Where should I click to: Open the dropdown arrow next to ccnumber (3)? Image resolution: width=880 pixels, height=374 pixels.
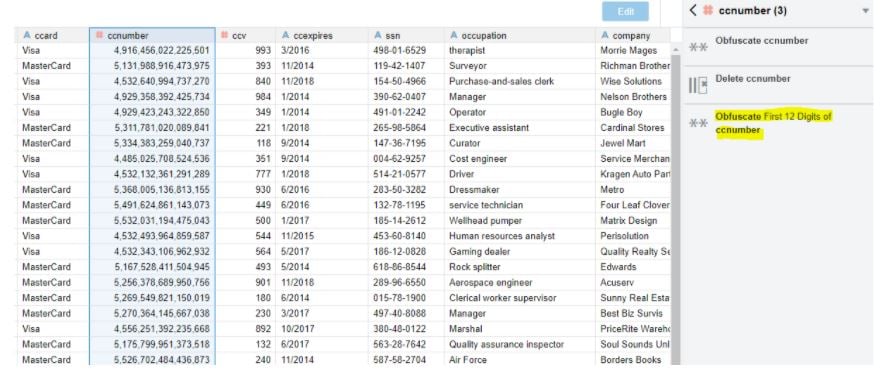tap(865, 11)
